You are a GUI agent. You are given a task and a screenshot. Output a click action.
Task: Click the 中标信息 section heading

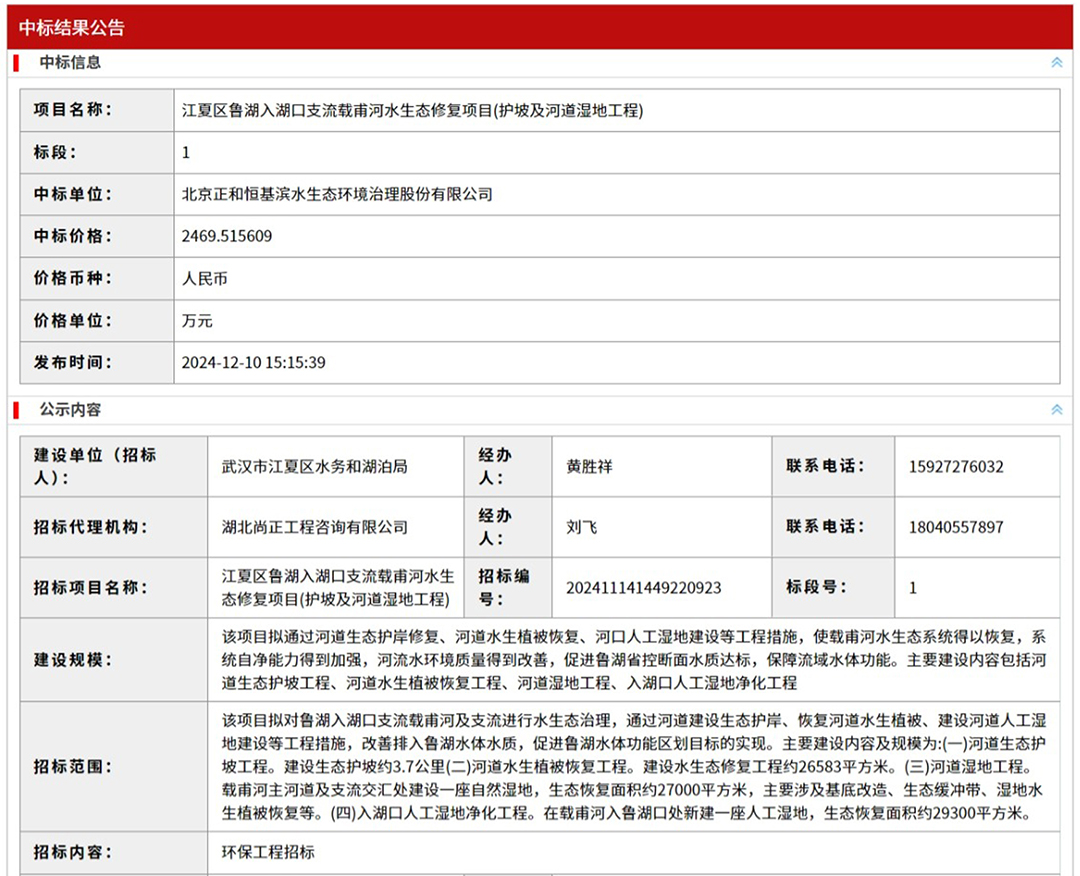[x=70, y=62]
